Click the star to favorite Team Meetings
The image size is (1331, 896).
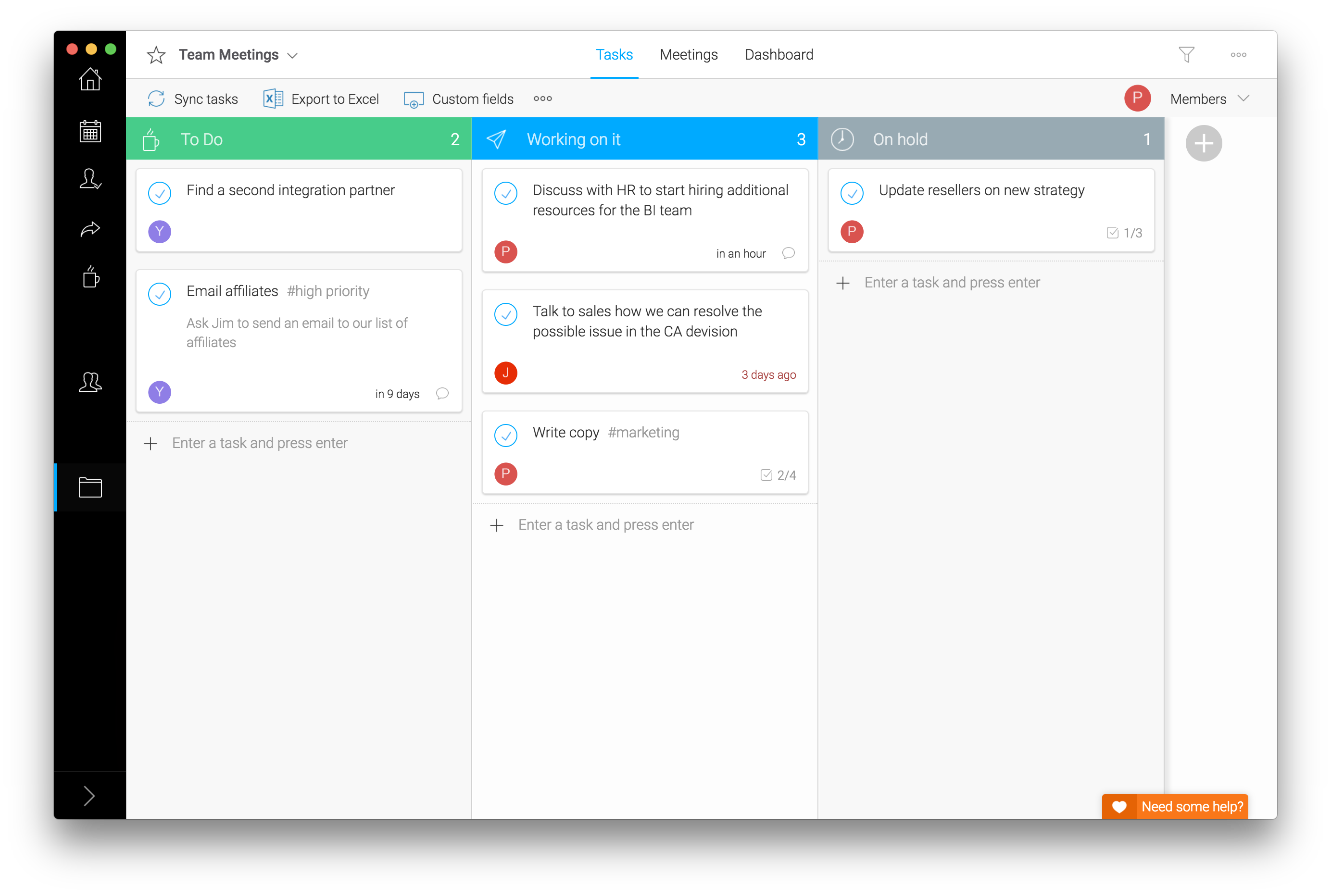[x=156, y=55]
